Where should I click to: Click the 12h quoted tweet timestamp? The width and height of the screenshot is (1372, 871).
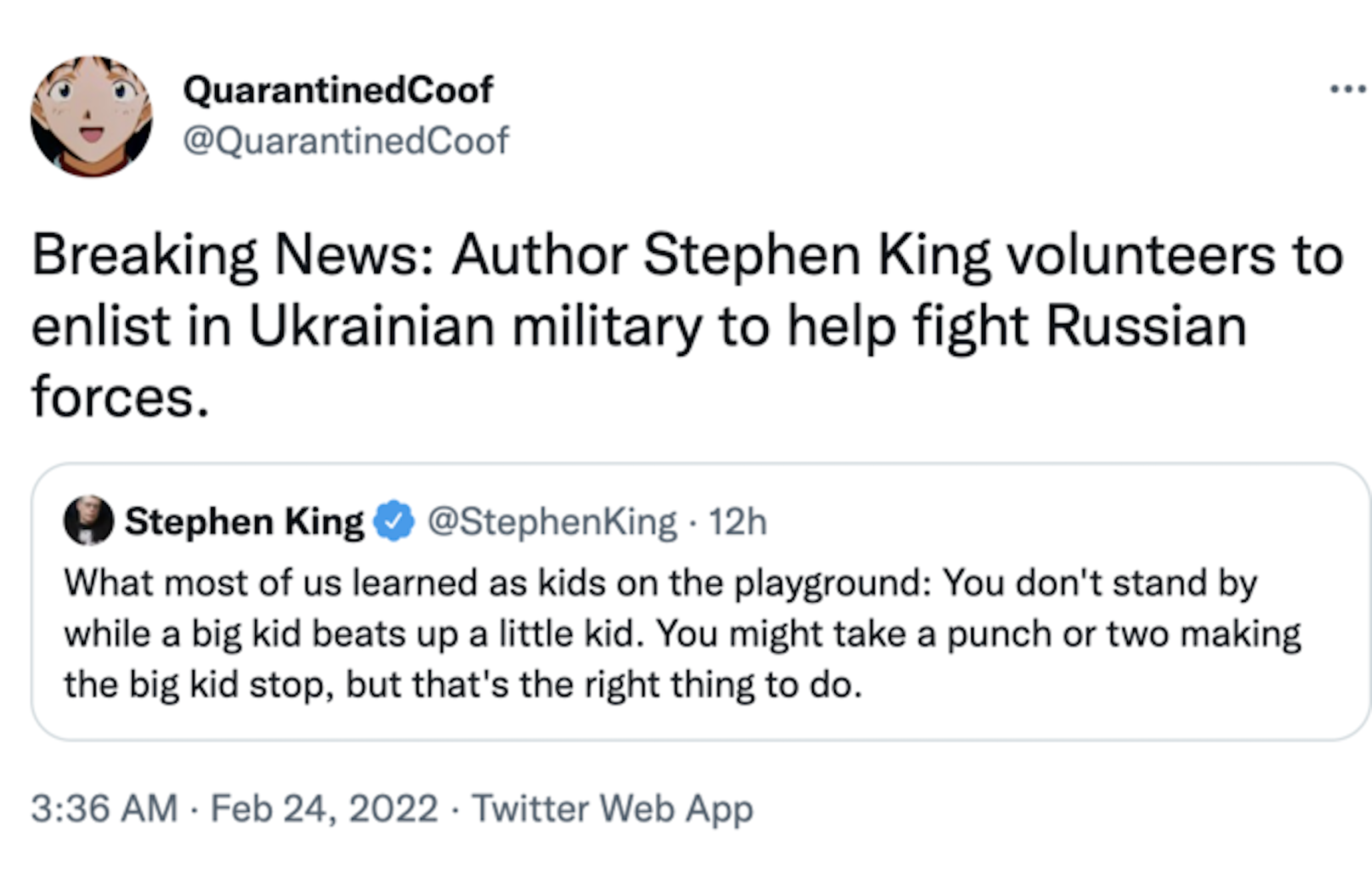pyautogui.click(x=737, y=522)
